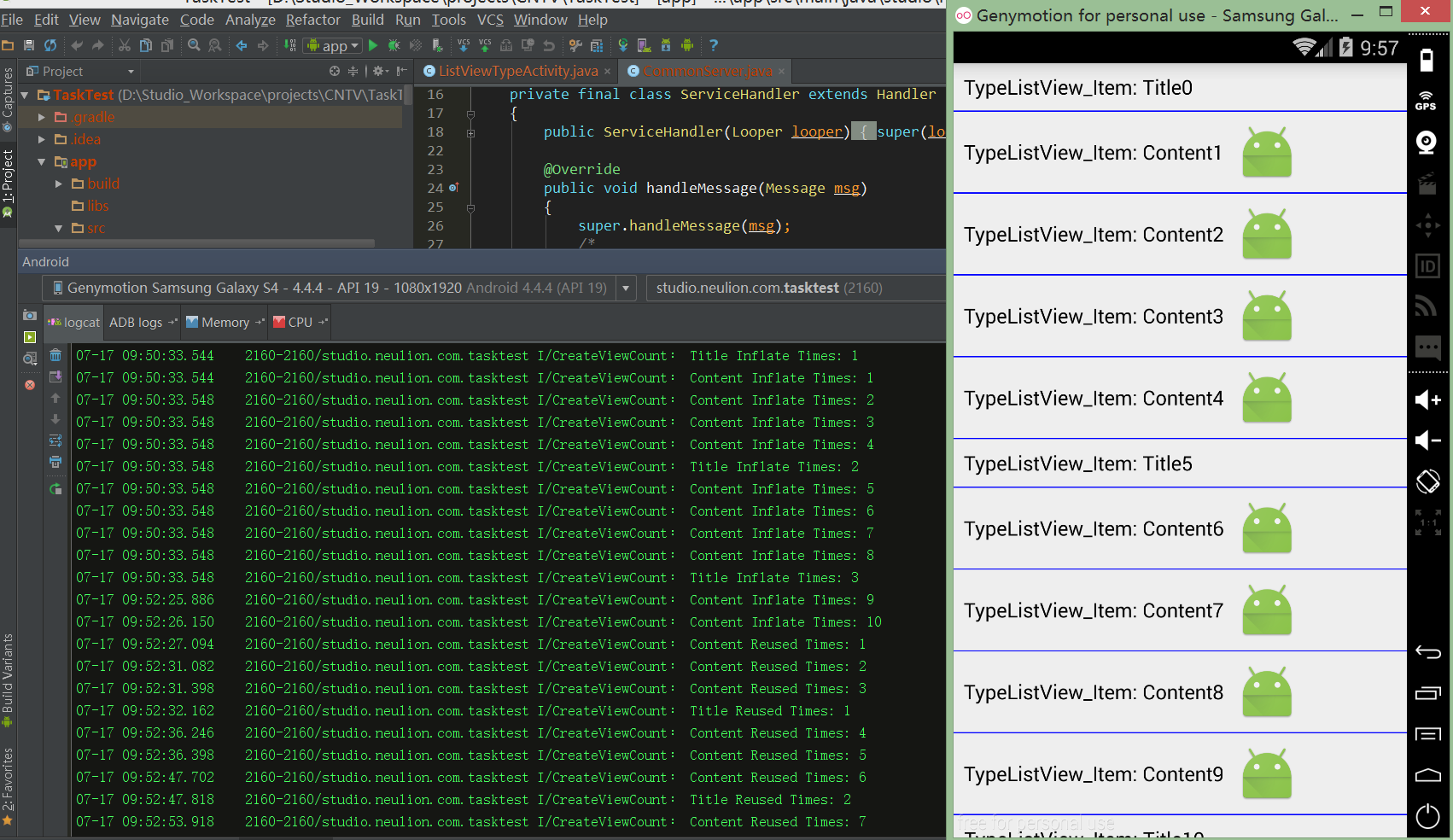Collapse the TaskTest project root node

[x=25, y=95]
